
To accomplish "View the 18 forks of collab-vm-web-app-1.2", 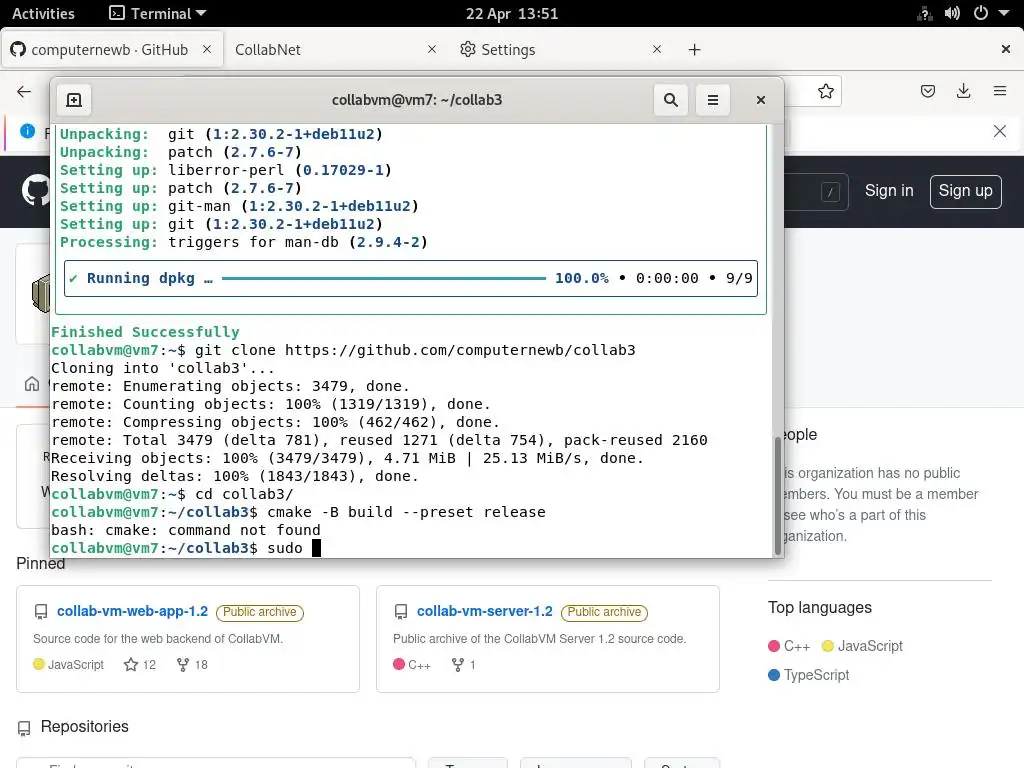I will tap(192, 665).
